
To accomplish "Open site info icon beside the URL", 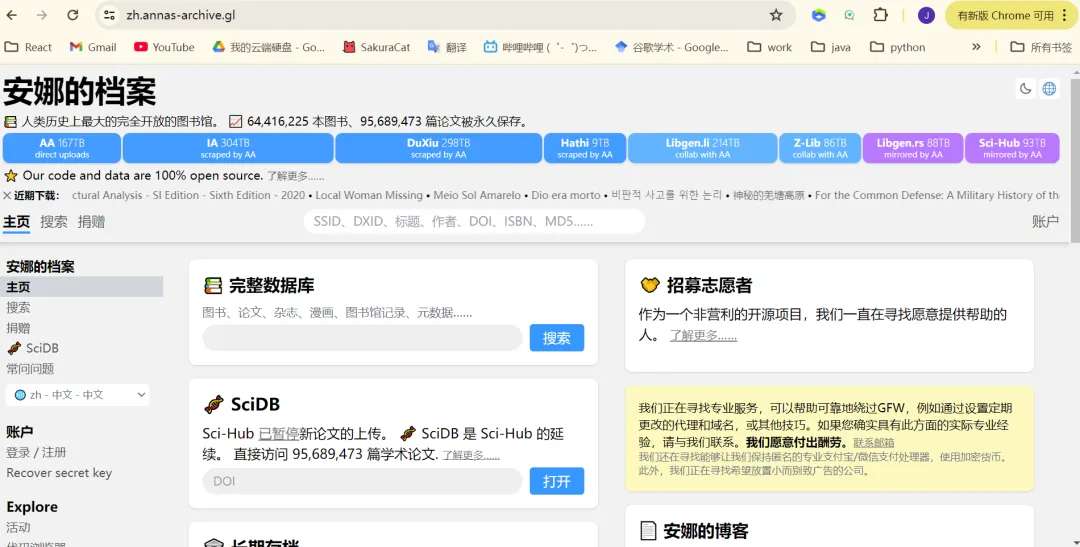I will pyautogui.click(x=109, y=15).
